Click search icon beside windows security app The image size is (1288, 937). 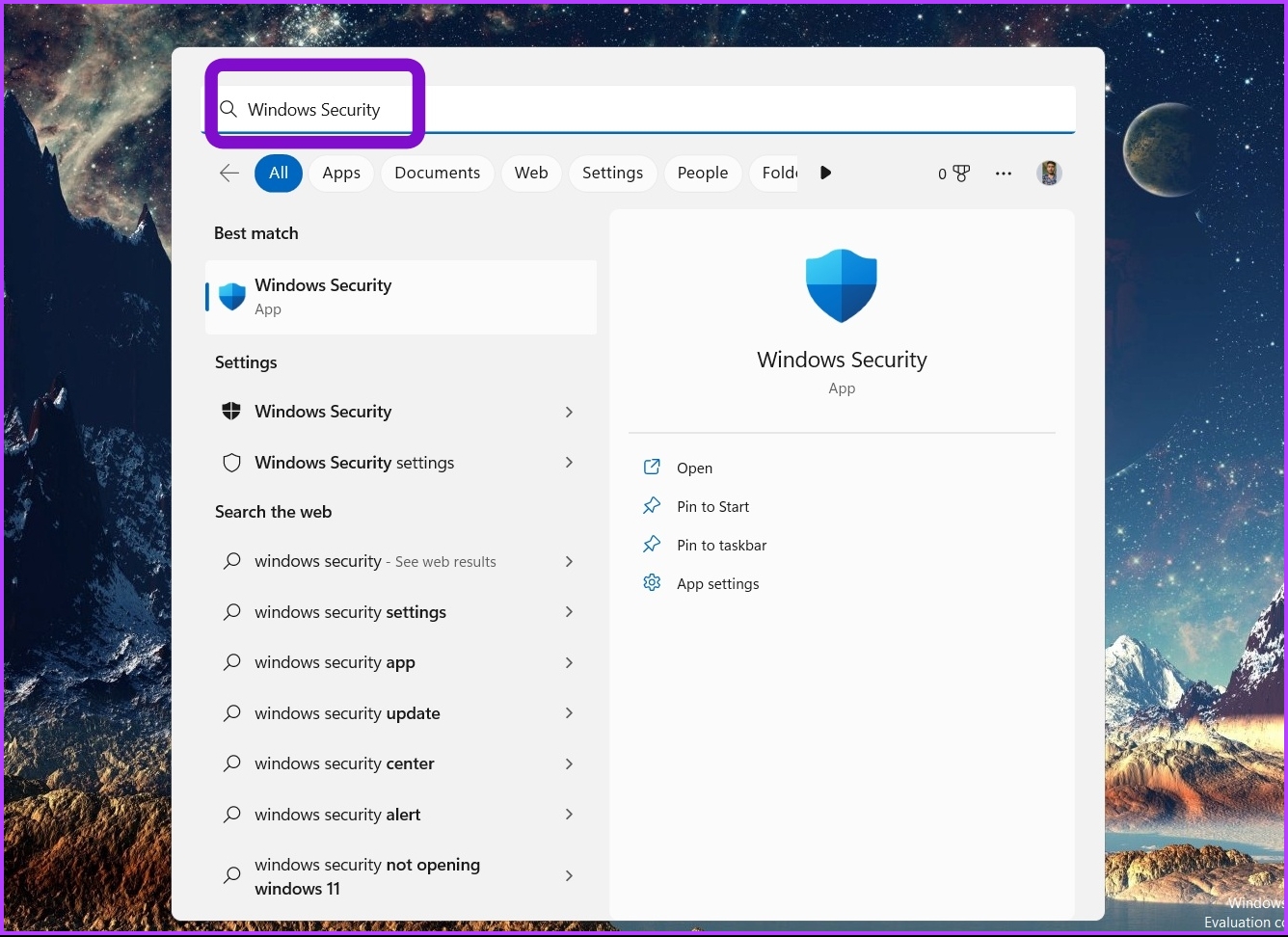click(x=232, y=662)
